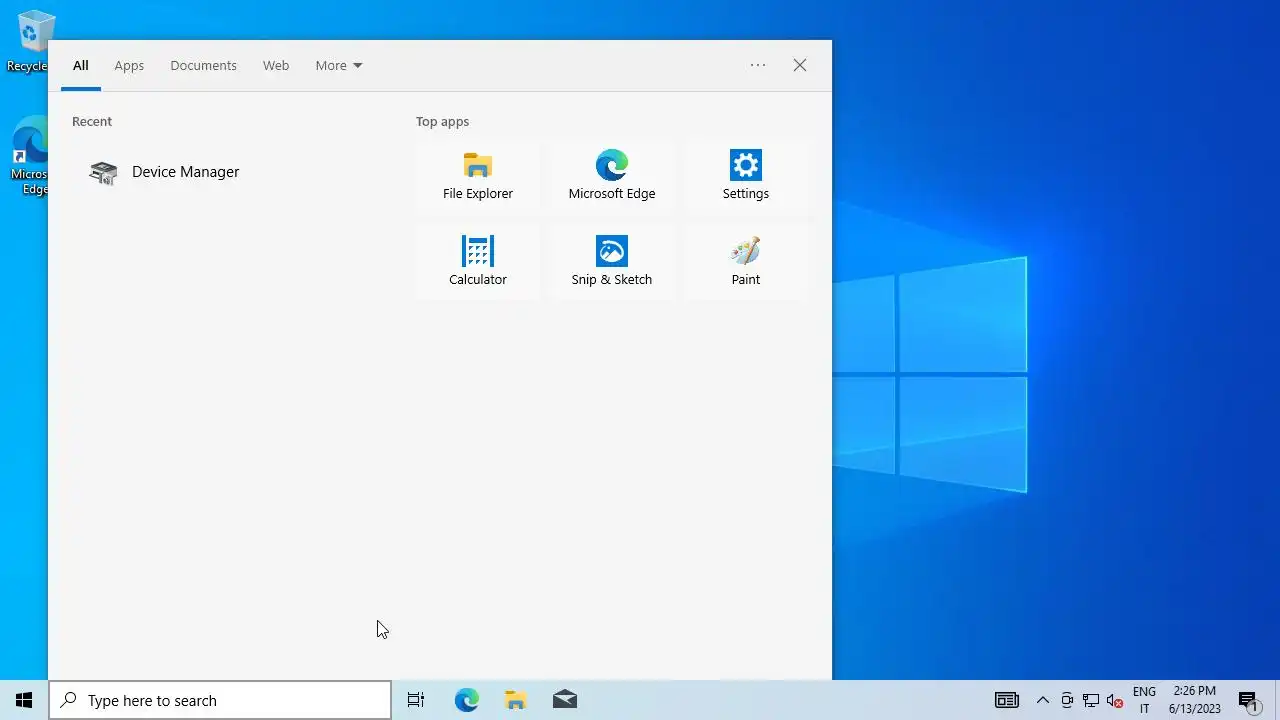This screenshot has height=720, width=1280.
Task: Launch Edge from the taskbar
Action: pyautogui.click(x=467, y=700)
